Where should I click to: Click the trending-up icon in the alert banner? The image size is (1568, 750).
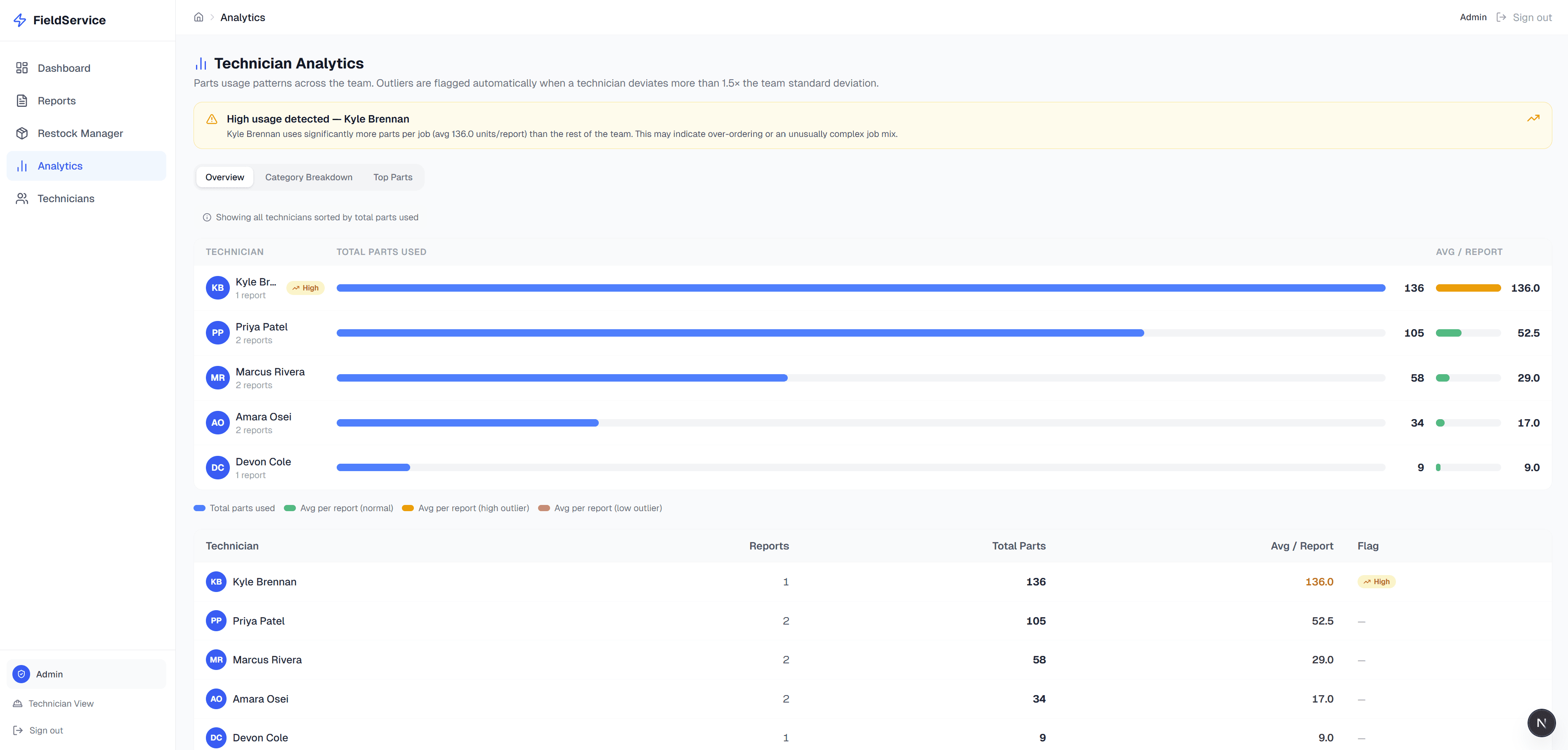tap(1533, 118)
